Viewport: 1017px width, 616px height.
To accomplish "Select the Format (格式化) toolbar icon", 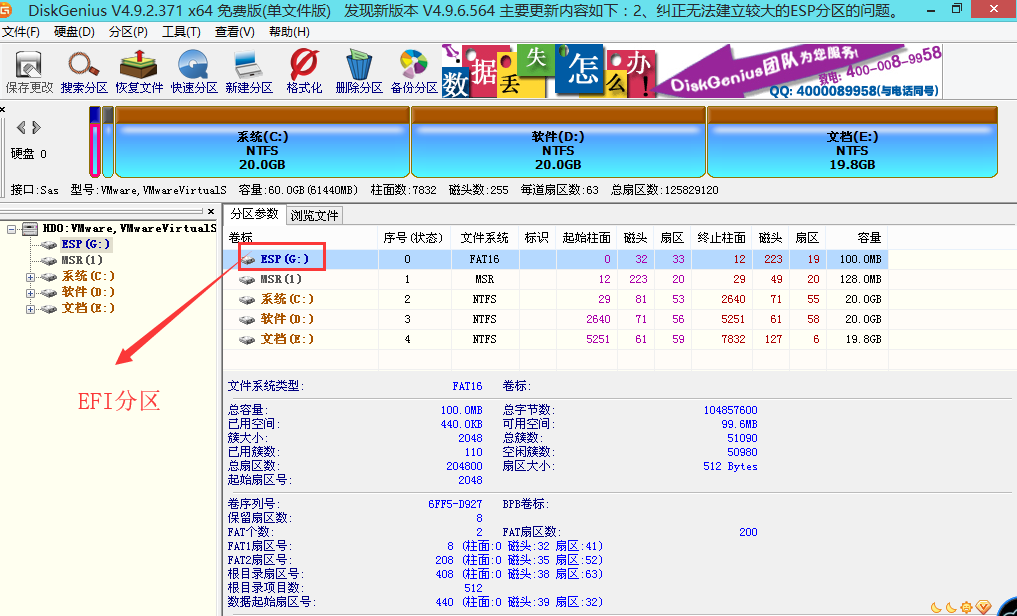I will tap(304, 71).
